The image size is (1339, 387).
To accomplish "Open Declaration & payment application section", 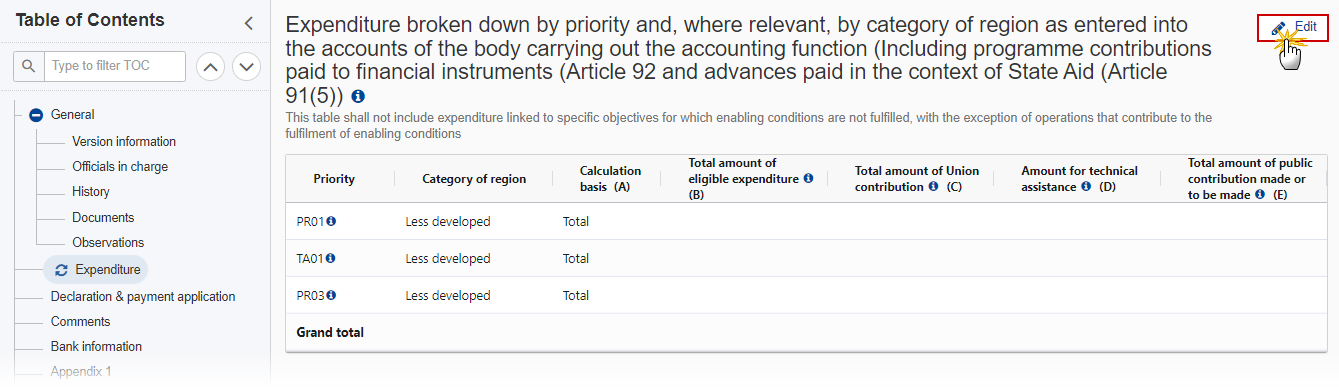I will (143, 297).
